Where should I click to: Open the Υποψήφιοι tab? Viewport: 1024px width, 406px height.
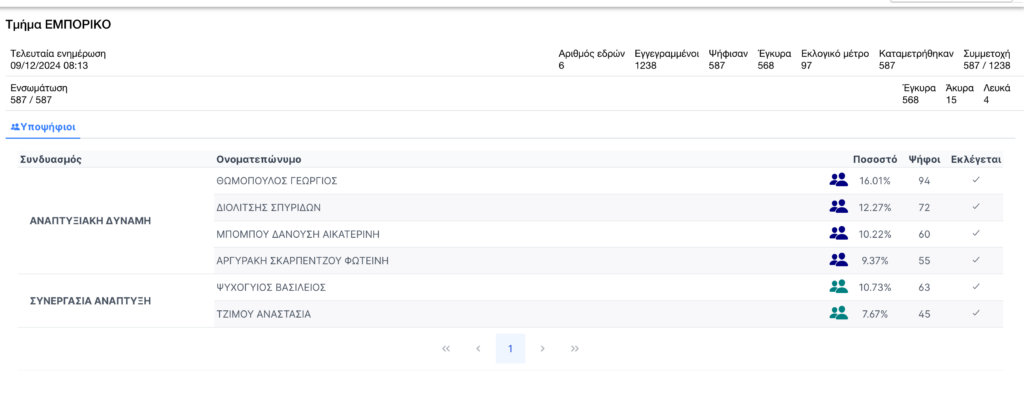tap(44, 127)
